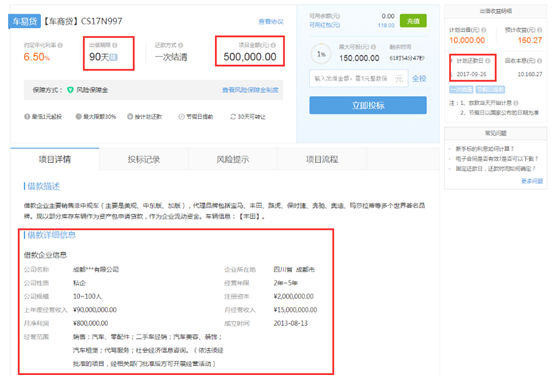557x377 pixels.
Task: Click the 118.00 red packet amount
Action: coord(386,25)
